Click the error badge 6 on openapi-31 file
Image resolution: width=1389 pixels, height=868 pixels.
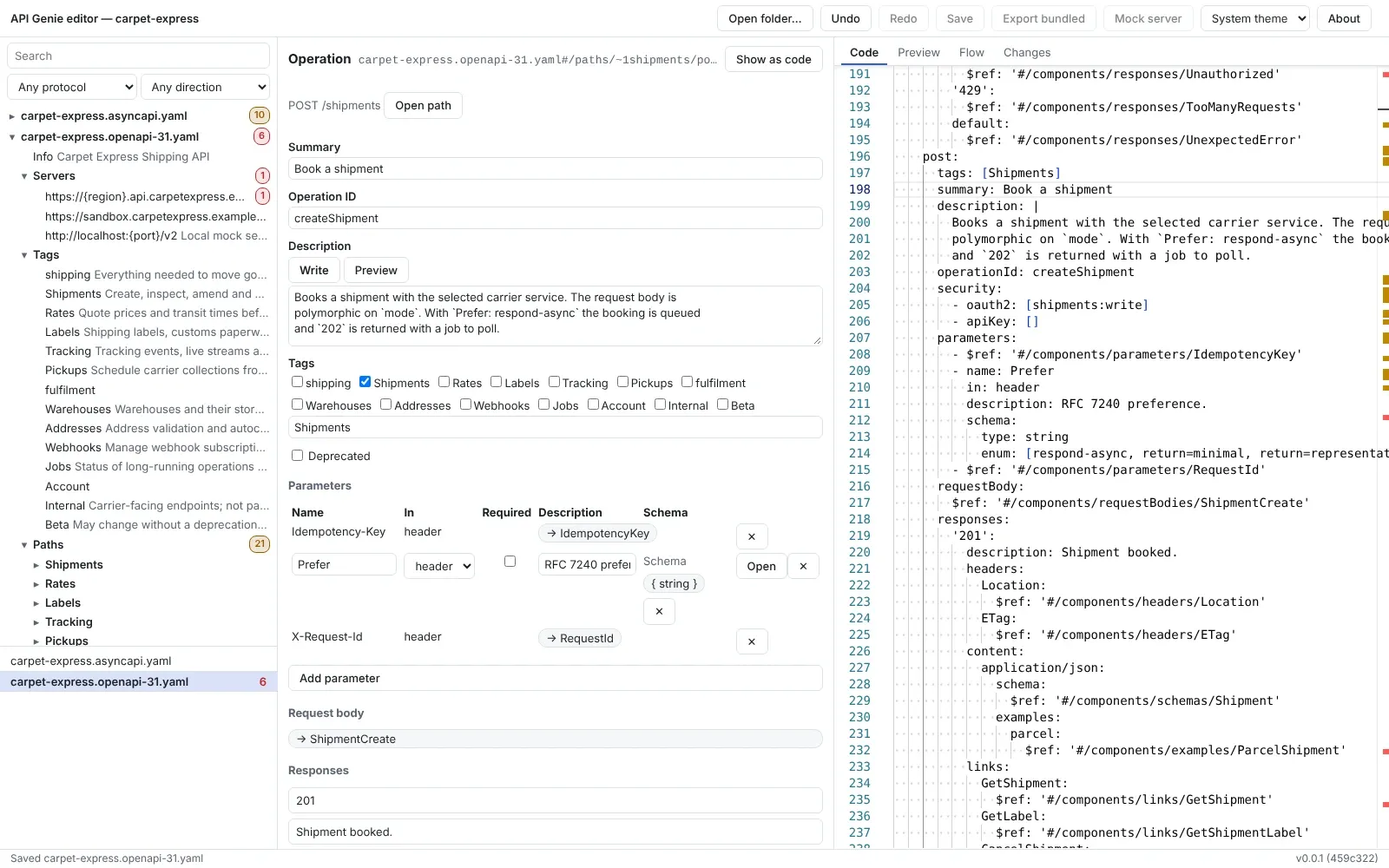(261, 136)
